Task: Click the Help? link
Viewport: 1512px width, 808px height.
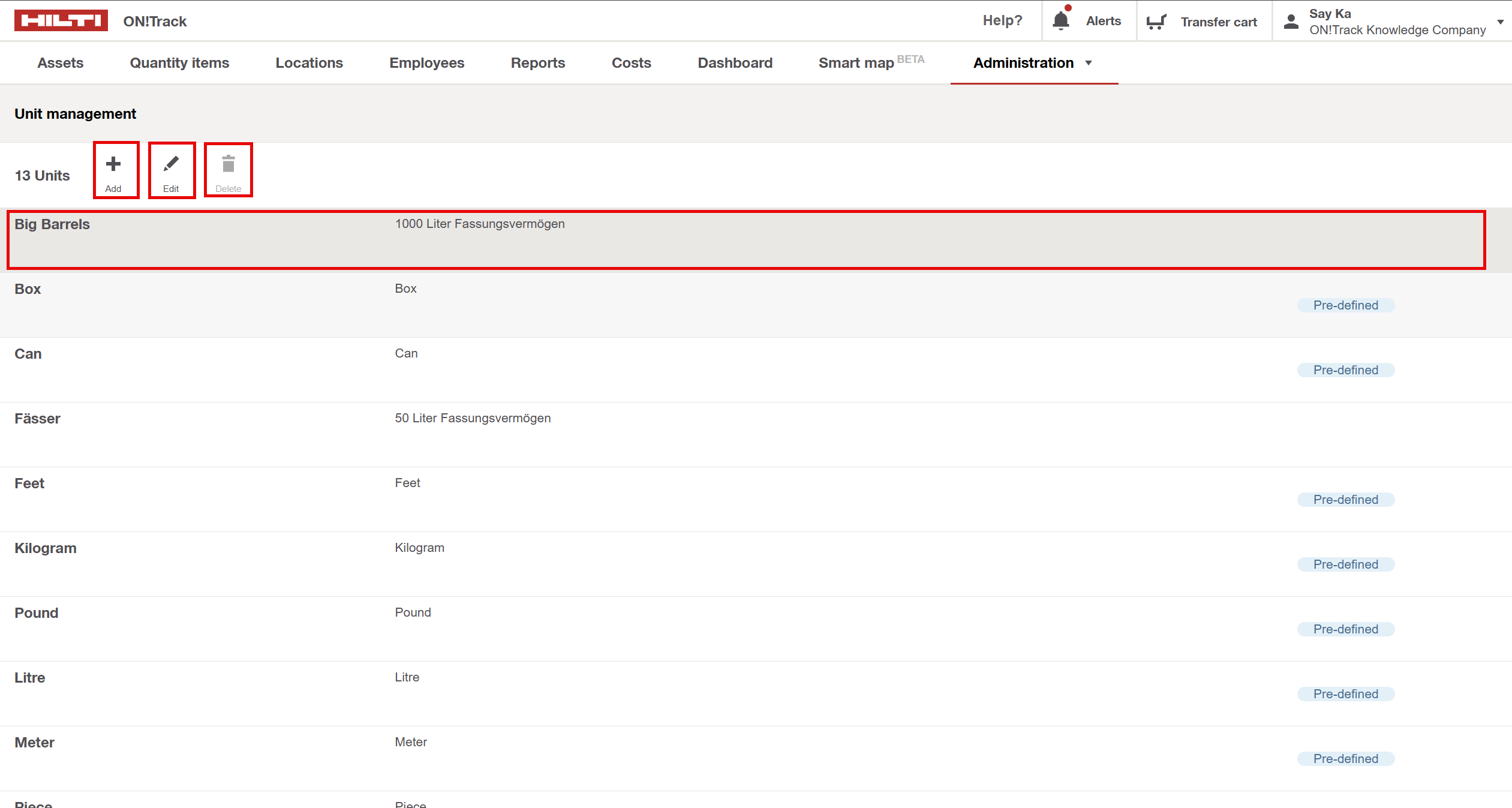Action: point(1002,20)
